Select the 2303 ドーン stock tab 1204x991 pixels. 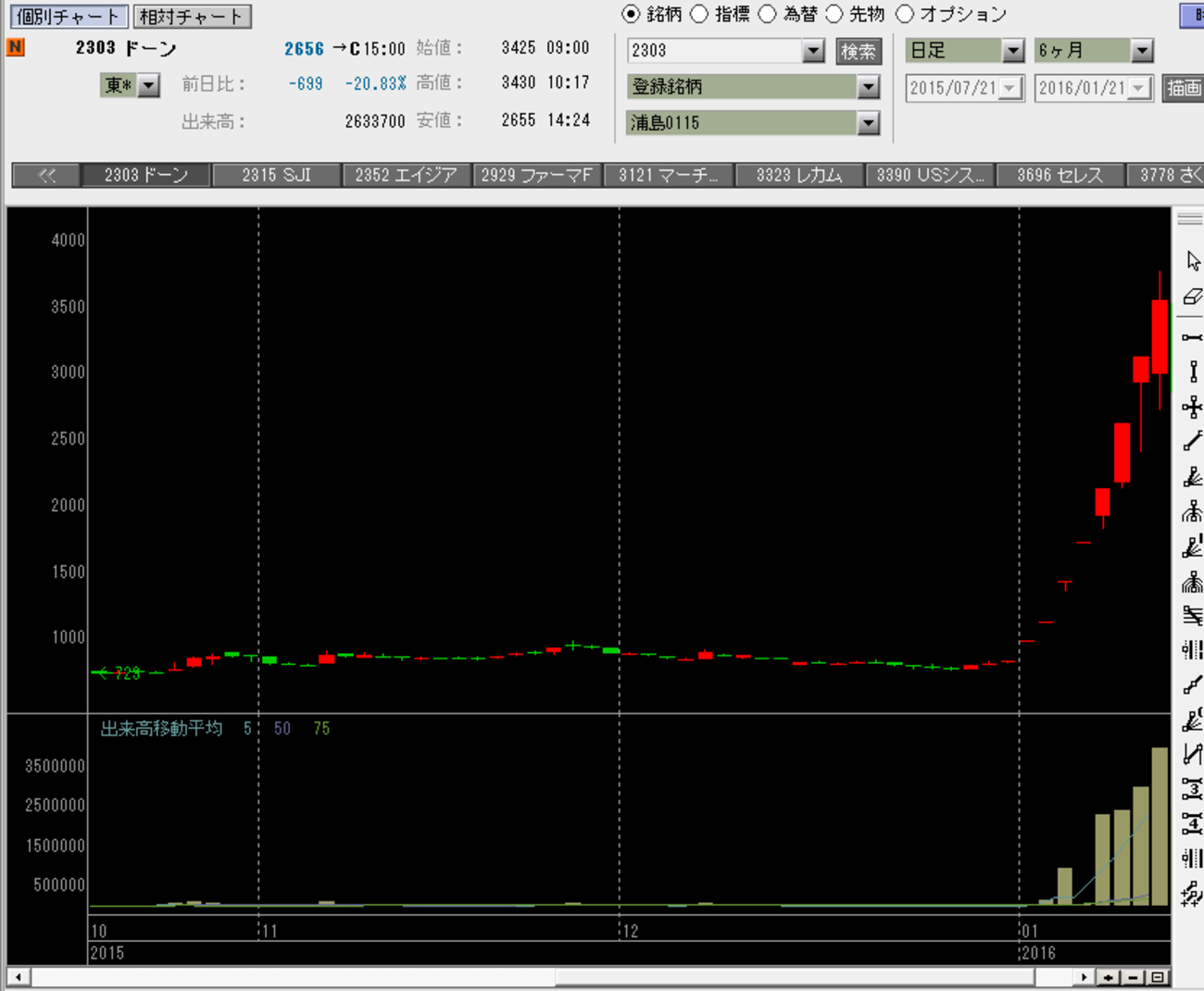click(145, 175)
